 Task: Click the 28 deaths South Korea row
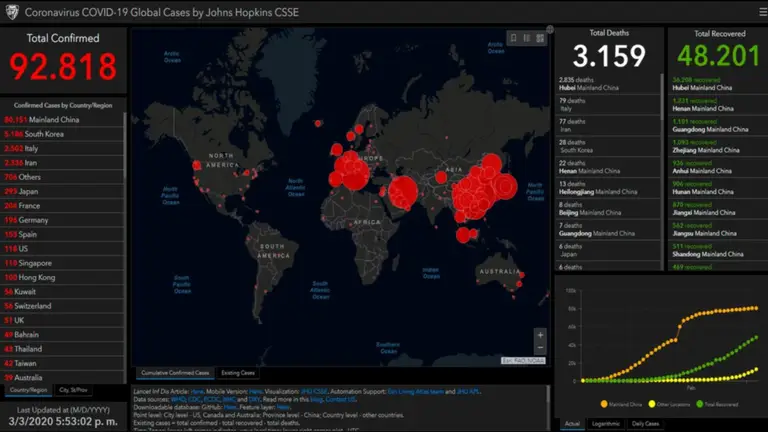click(x=607, y=146)
